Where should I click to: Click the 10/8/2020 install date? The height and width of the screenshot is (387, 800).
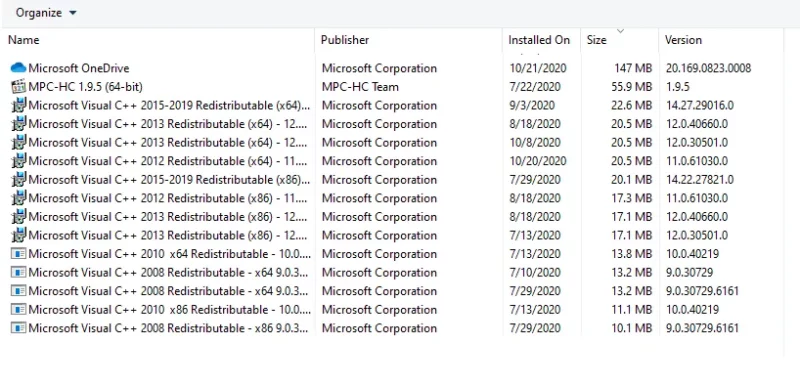click(x=535, y=142)
